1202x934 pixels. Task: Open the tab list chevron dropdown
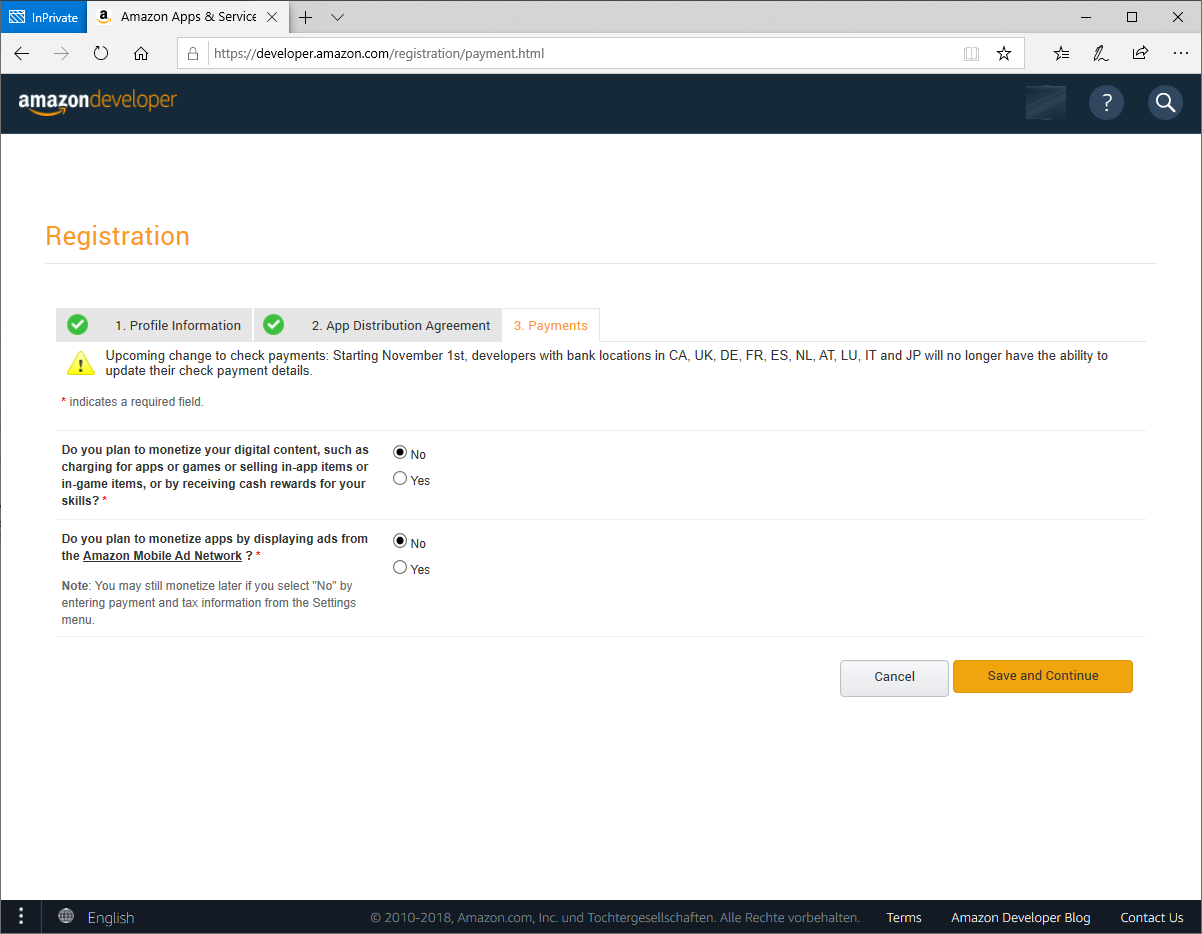(x=337, y=17)
